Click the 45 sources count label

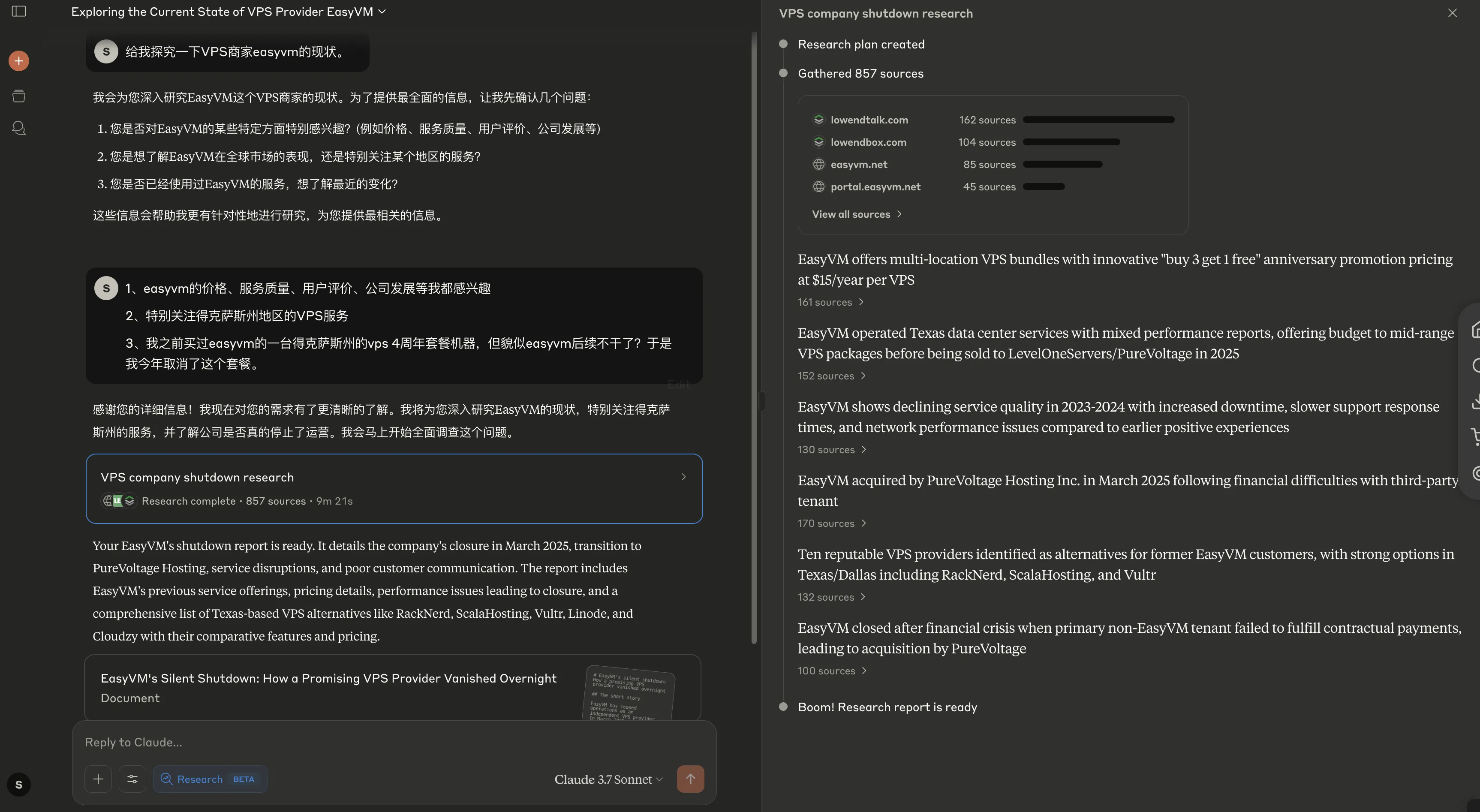pos(990,187)
